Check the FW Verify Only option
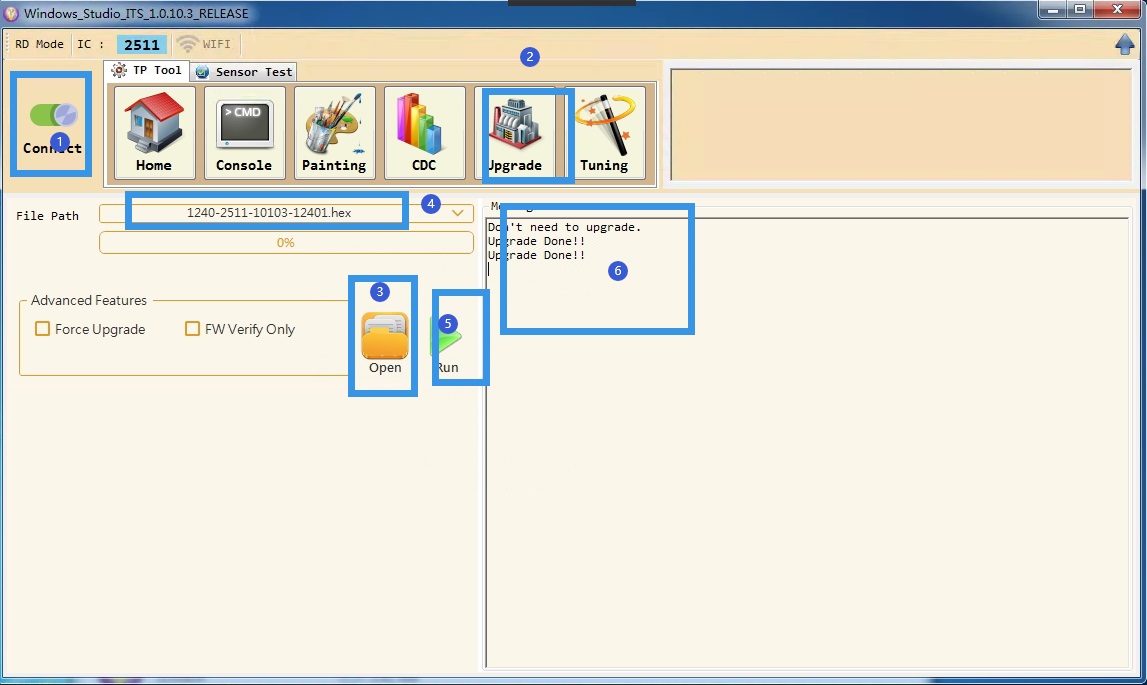Viewport: 1147px width, 685px height. 192,329
